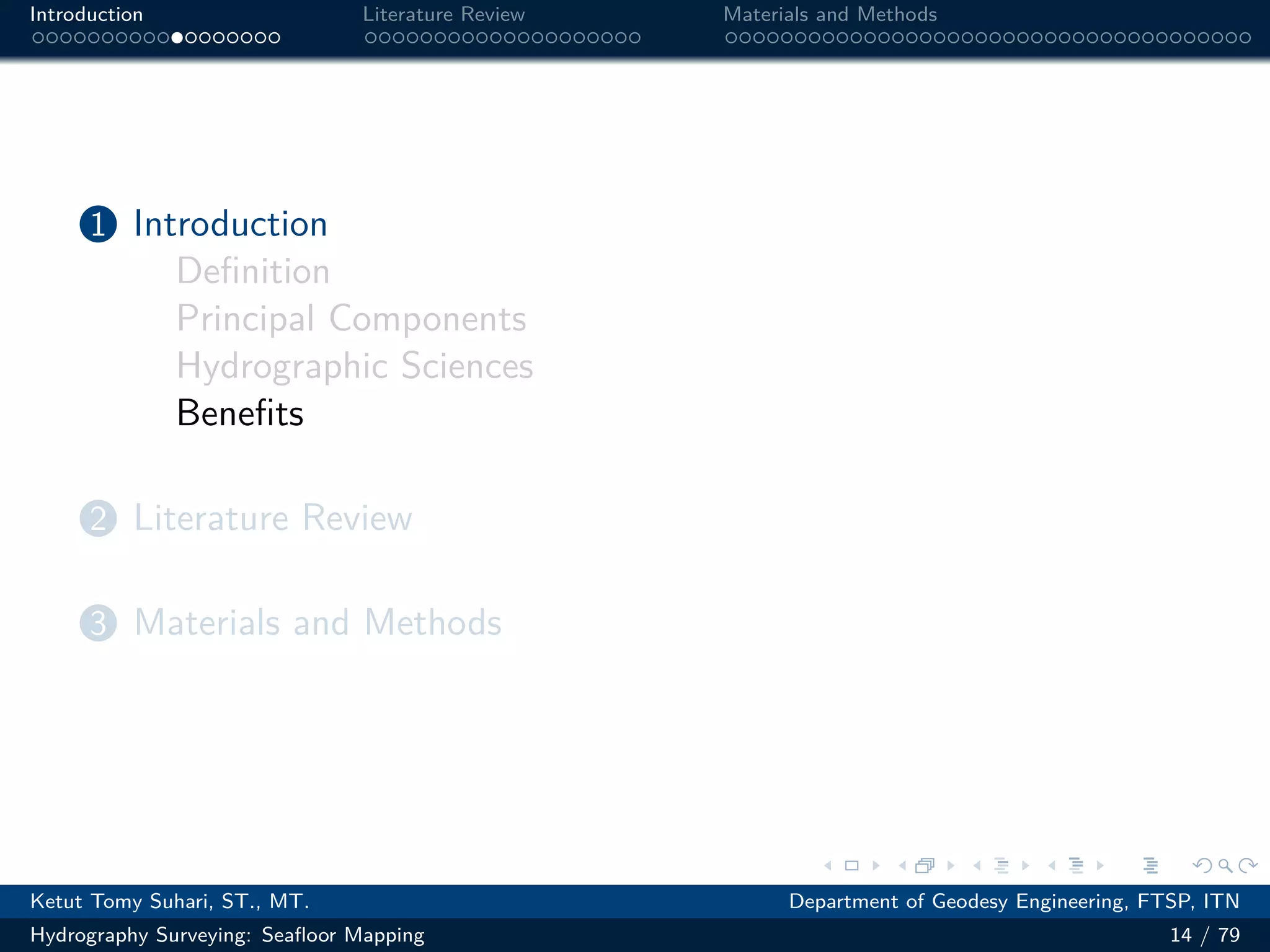This screenshot has height=952, width=1270.
Task: Click the numbered circle 1 bullet
Action: tap(99, 224)
